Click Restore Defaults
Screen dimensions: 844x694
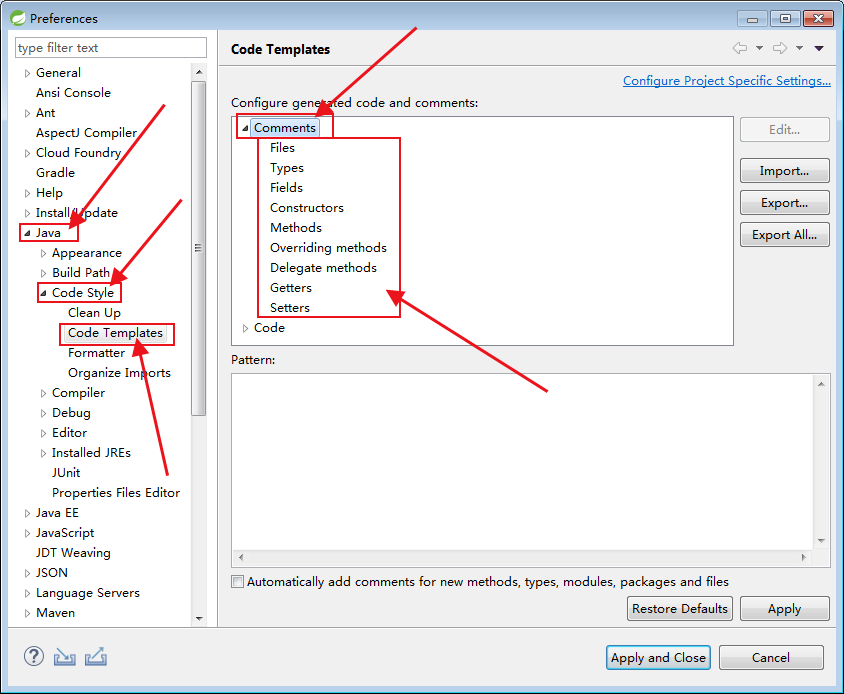(679, 608)
